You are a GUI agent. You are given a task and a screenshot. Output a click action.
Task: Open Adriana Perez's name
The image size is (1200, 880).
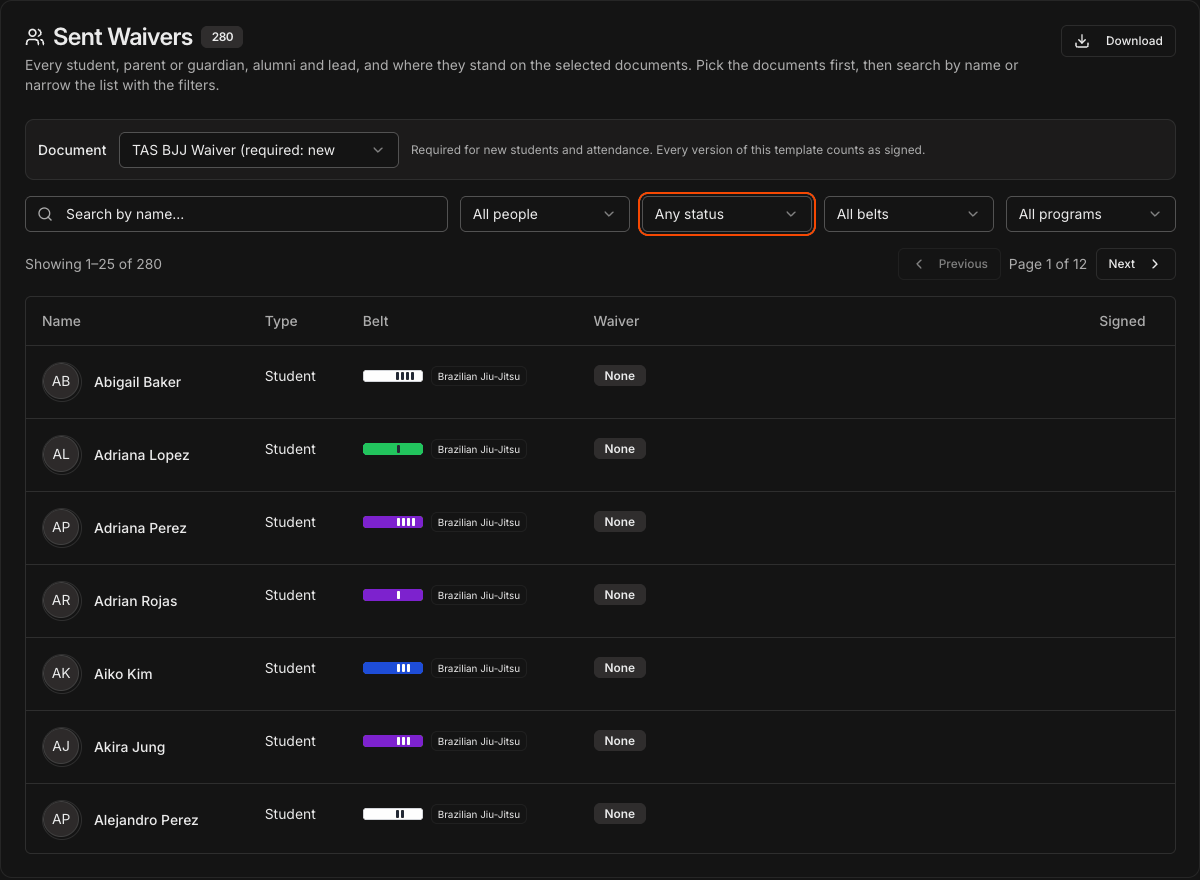[x=140, y=528]
